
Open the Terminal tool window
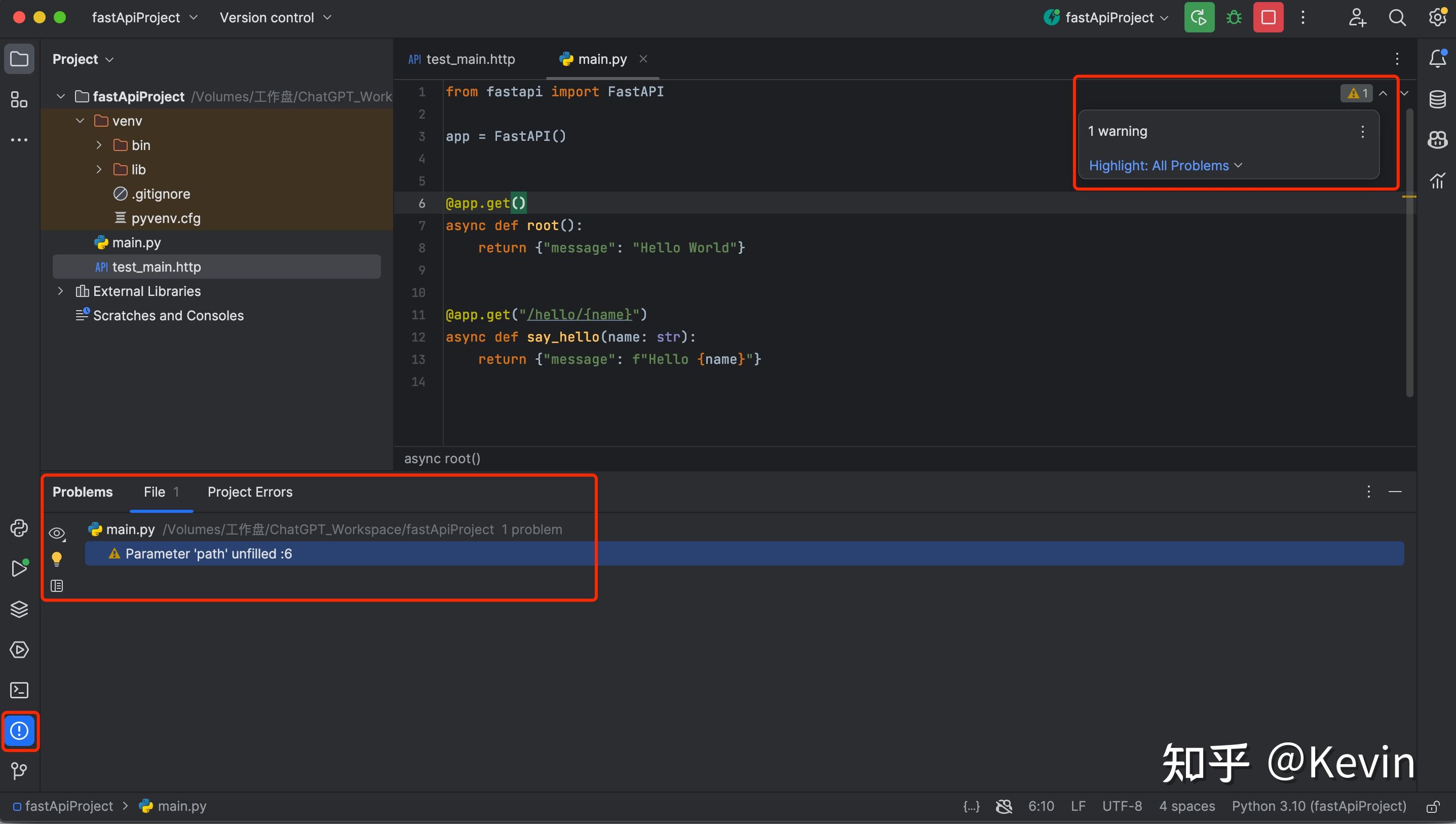[19, 690]
